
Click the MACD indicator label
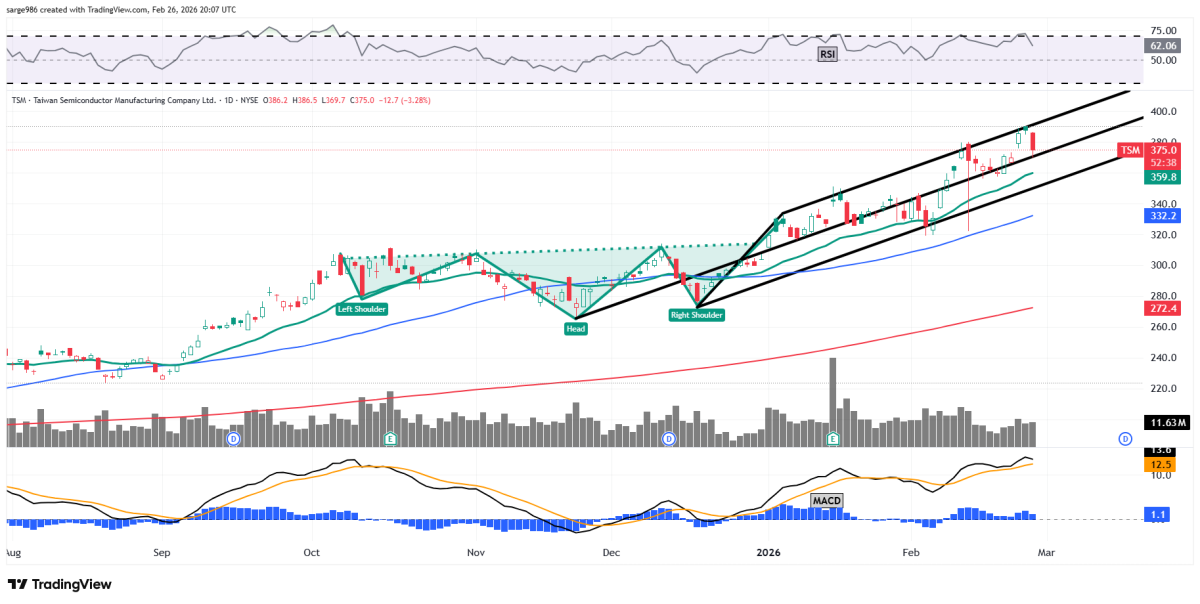tap(824, 498)
